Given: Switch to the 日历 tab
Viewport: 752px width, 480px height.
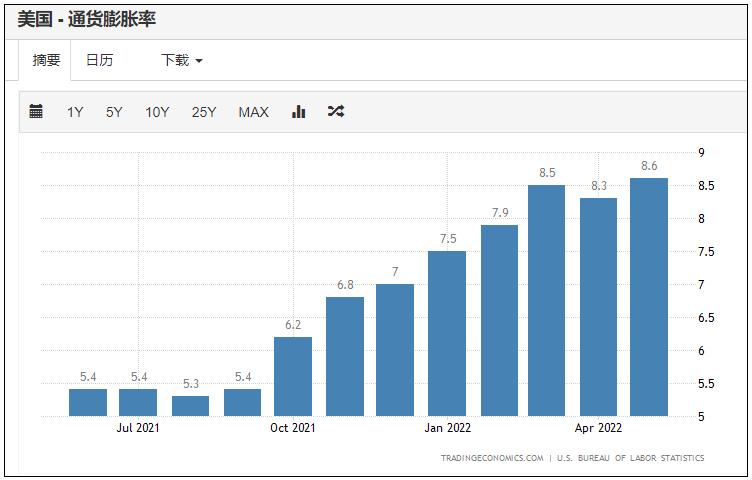Looking at the screenshot, I should [x=99, y=60].
